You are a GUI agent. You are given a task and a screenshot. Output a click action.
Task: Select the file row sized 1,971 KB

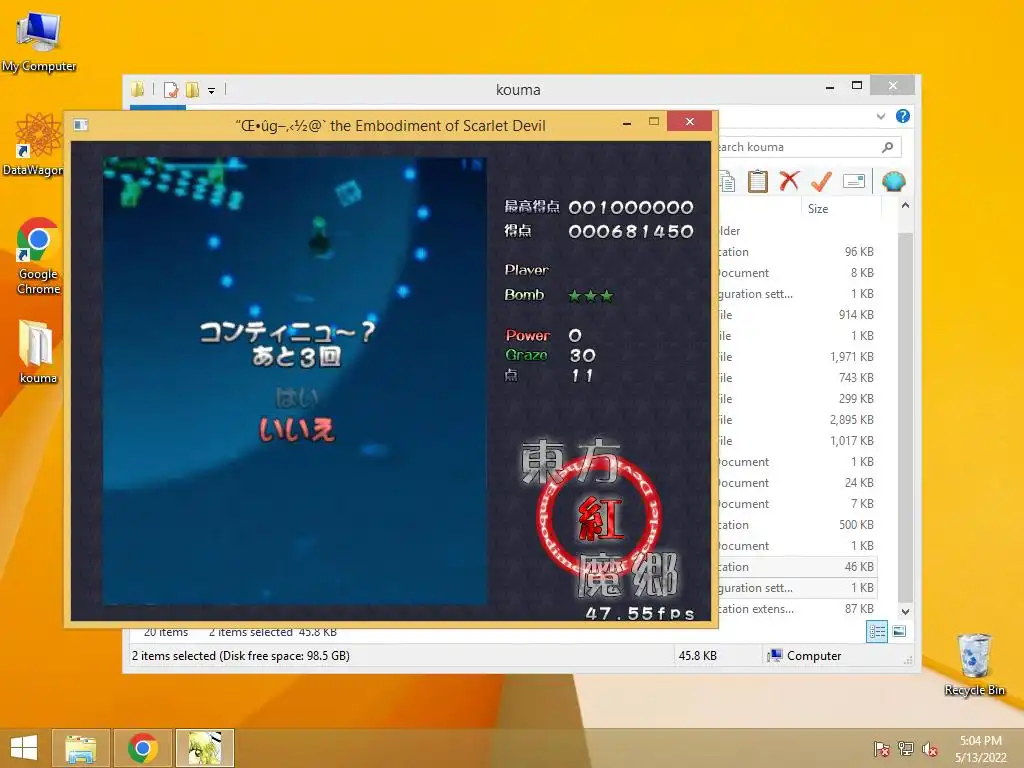[797, 357]
